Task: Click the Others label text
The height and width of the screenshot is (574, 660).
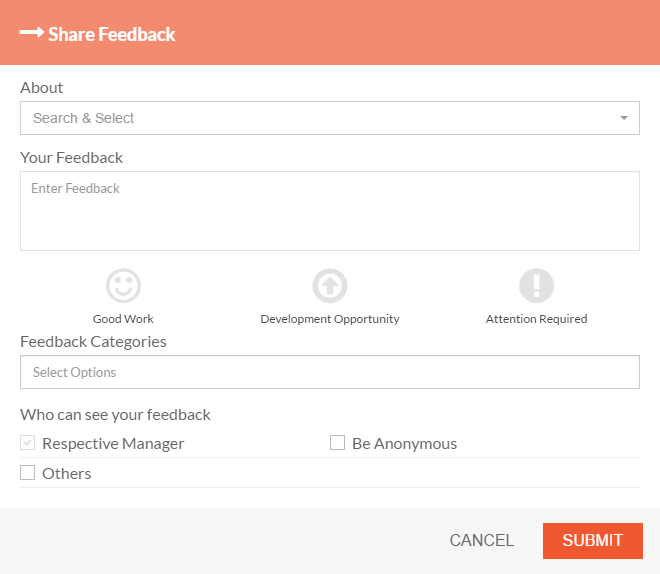Action: [67, 474]
